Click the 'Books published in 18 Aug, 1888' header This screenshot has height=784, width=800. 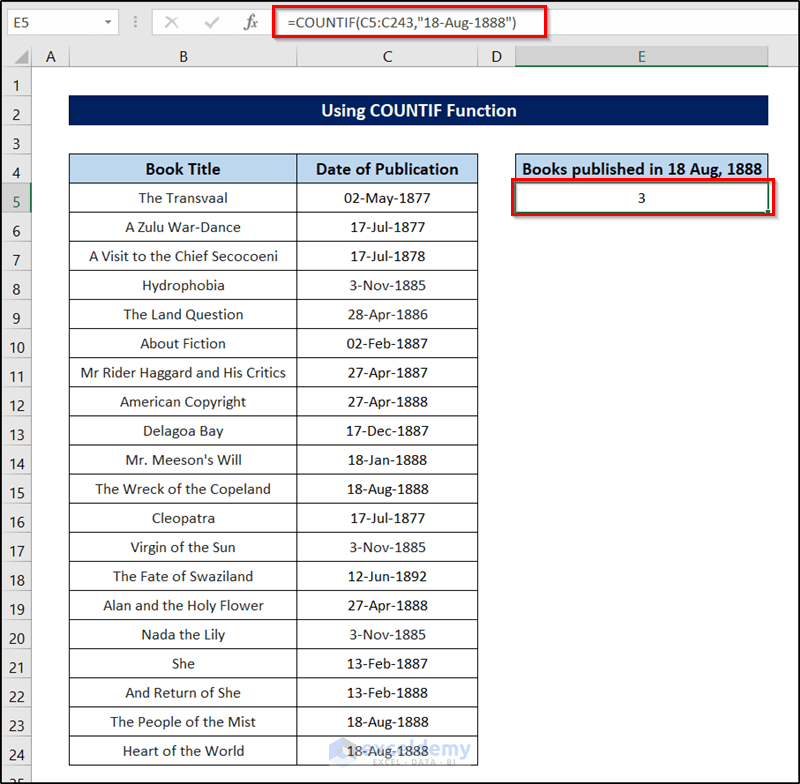click(x=641, y=169)
